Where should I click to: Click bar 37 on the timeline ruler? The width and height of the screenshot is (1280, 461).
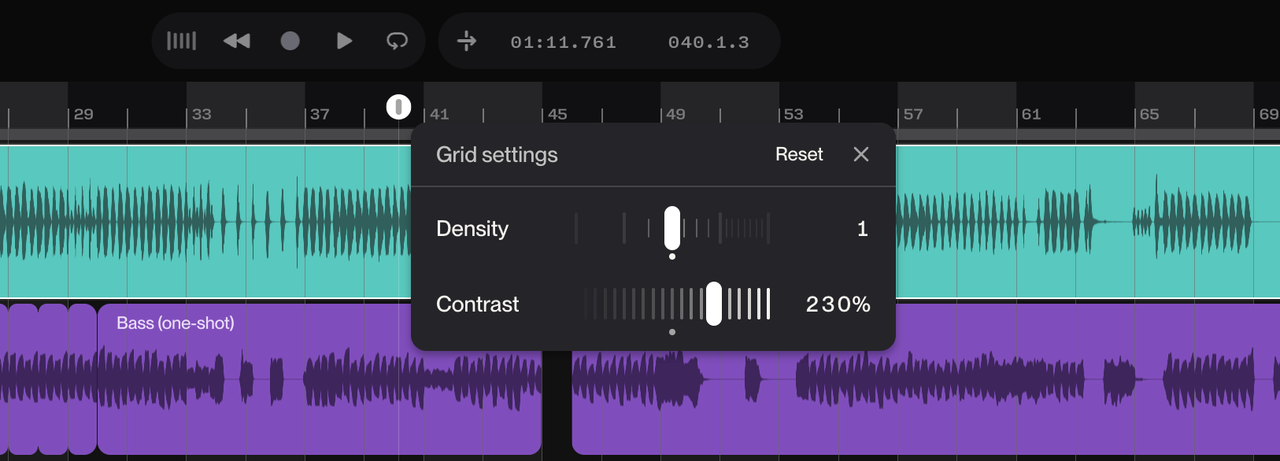click(x=319, y=114)
